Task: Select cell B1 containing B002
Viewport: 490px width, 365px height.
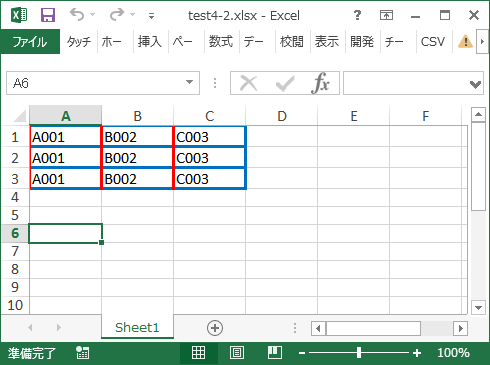Action: (137, 137)
